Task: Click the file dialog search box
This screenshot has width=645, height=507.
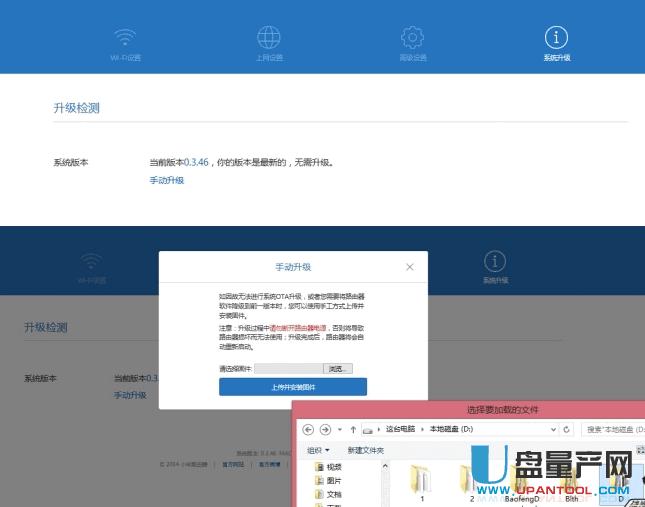Action: click(x=614, y=429)
